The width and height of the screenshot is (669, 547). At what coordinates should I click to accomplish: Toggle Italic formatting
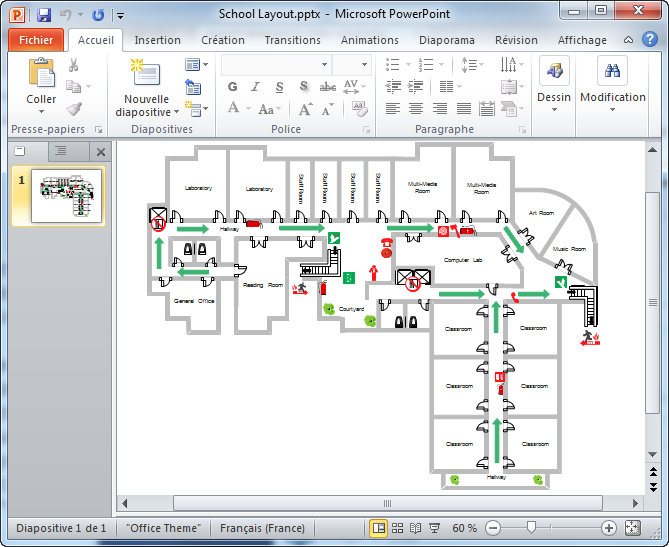tap(256, 87)
